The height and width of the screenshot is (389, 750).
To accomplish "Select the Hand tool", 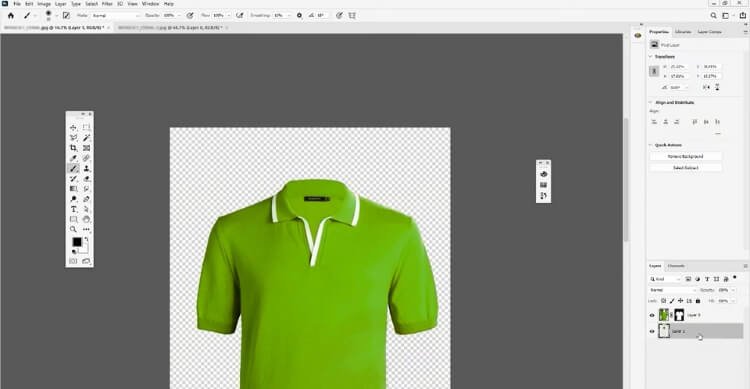I will click(86, 219).
